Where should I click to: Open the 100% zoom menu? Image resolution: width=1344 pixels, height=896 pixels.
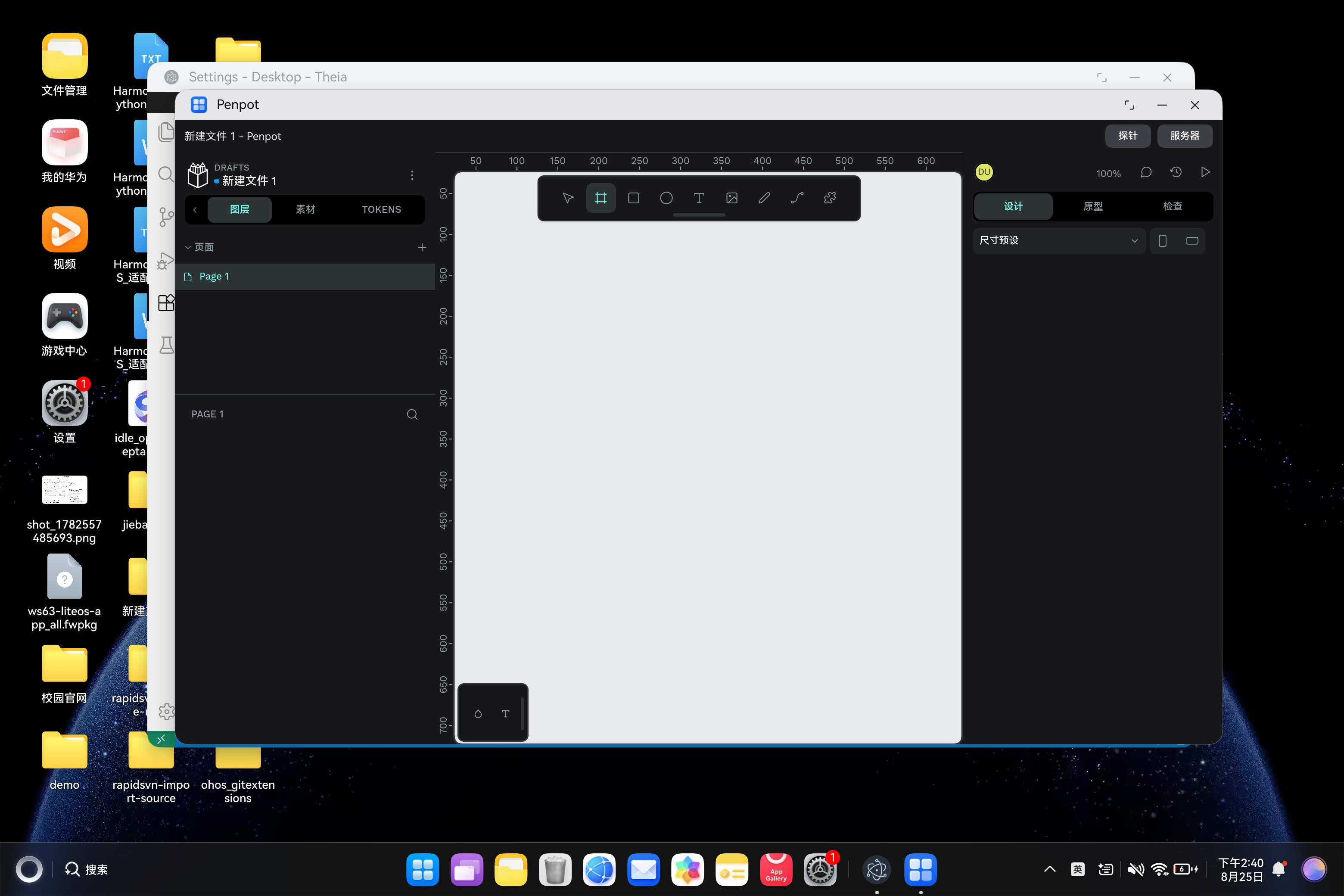point(1108,174)
